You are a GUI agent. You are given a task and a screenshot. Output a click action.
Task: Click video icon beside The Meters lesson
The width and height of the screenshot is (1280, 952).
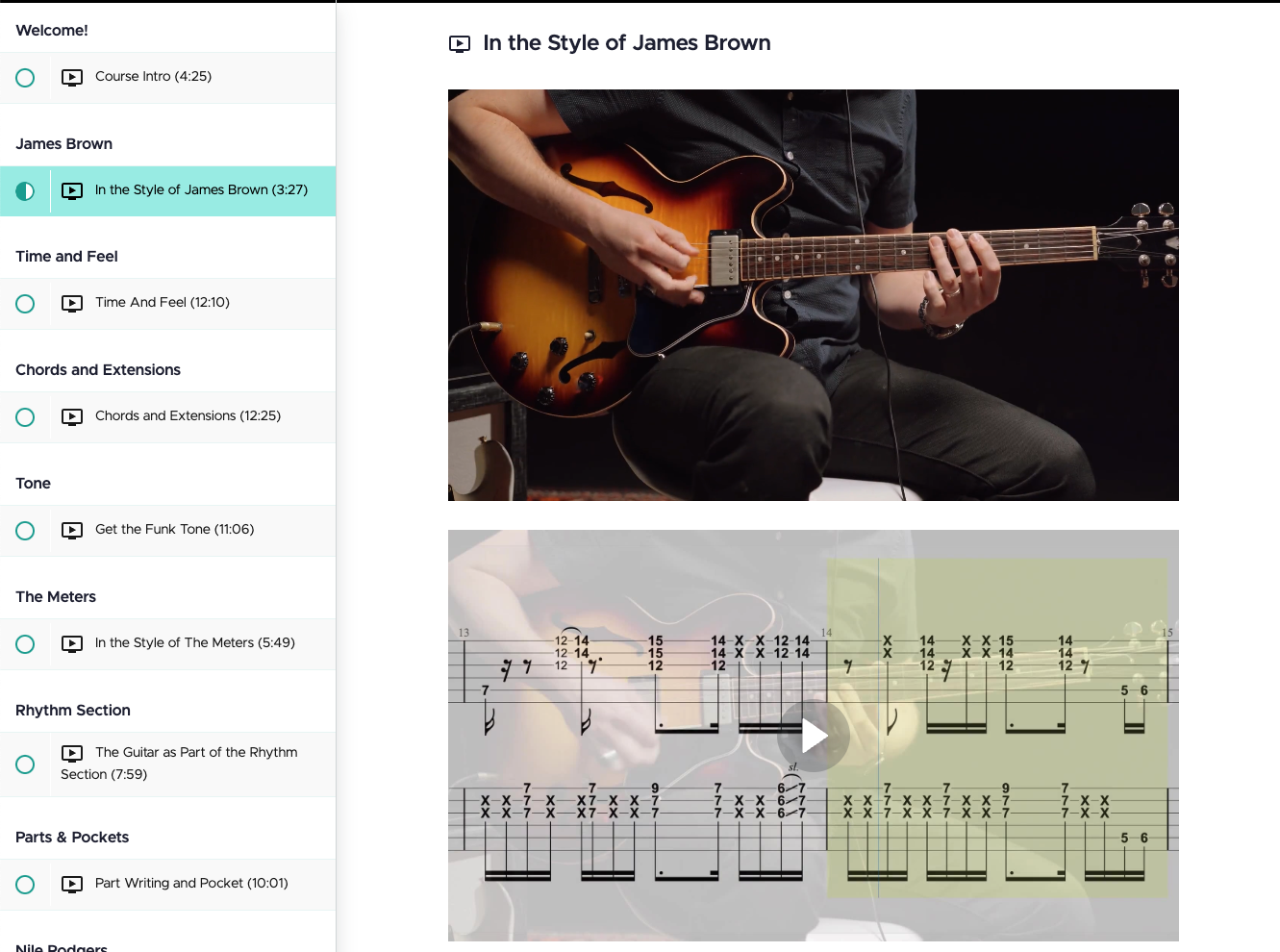[x=72, y=643]
